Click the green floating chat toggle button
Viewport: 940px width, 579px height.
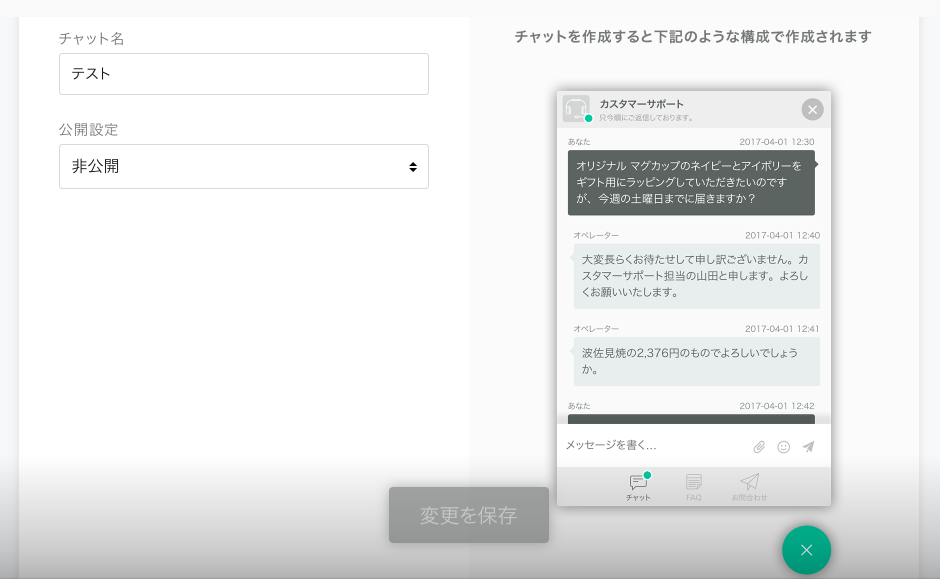coord(806,550)
